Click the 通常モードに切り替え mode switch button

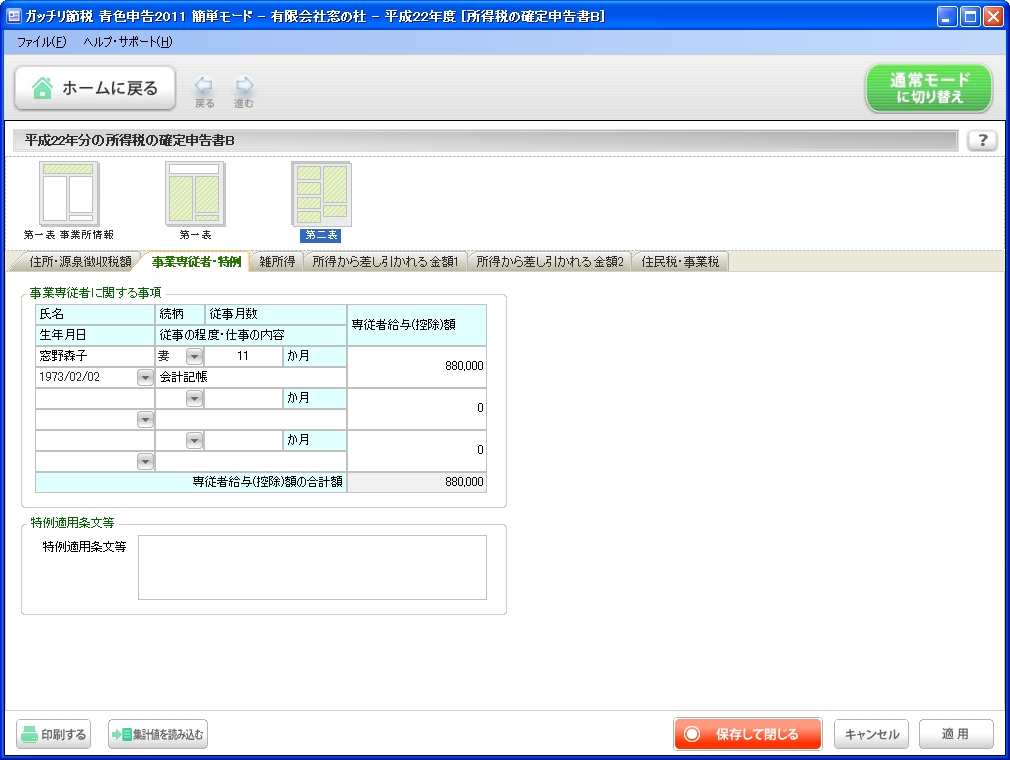928,88
